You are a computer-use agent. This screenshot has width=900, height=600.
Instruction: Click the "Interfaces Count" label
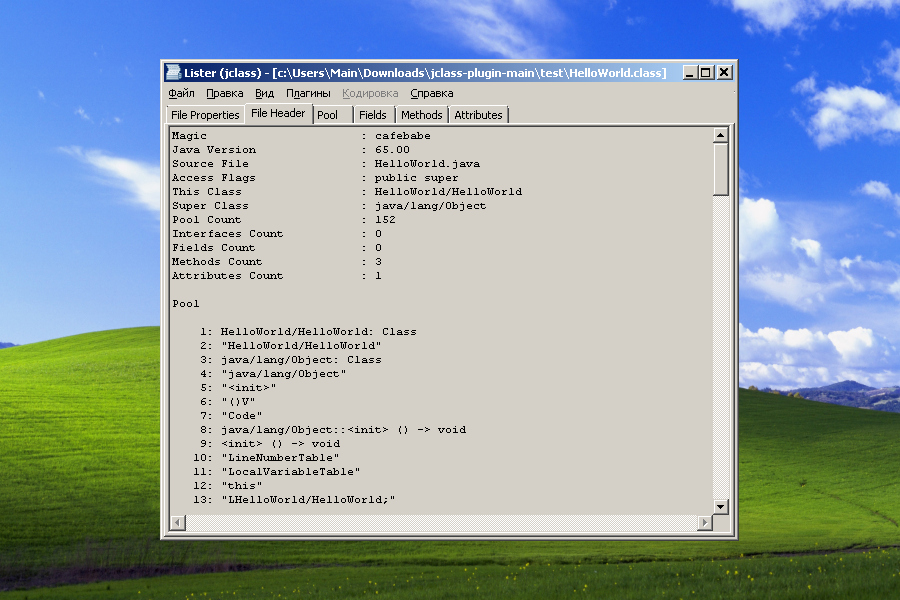click(227, 234)
